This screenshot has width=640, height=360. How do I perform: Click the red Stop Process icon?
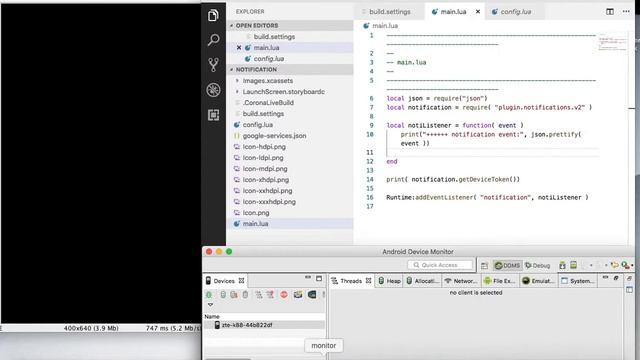point(284,295)
